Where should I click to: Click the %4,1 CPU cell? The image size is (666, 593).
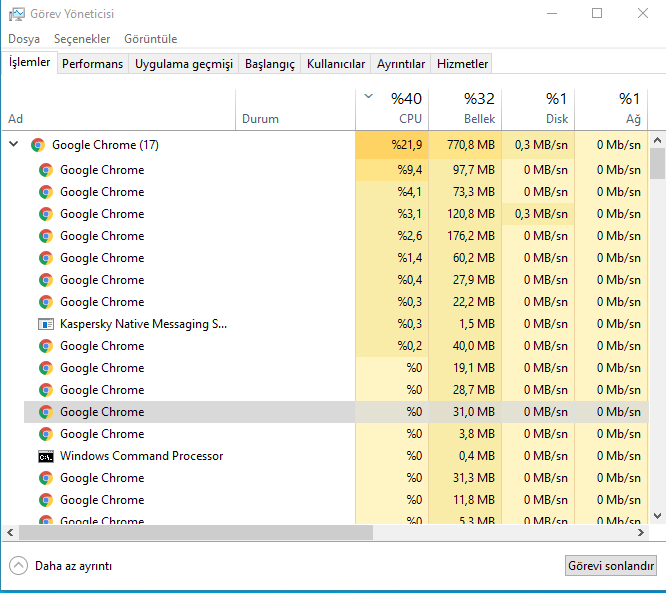[x=392, y=192]
